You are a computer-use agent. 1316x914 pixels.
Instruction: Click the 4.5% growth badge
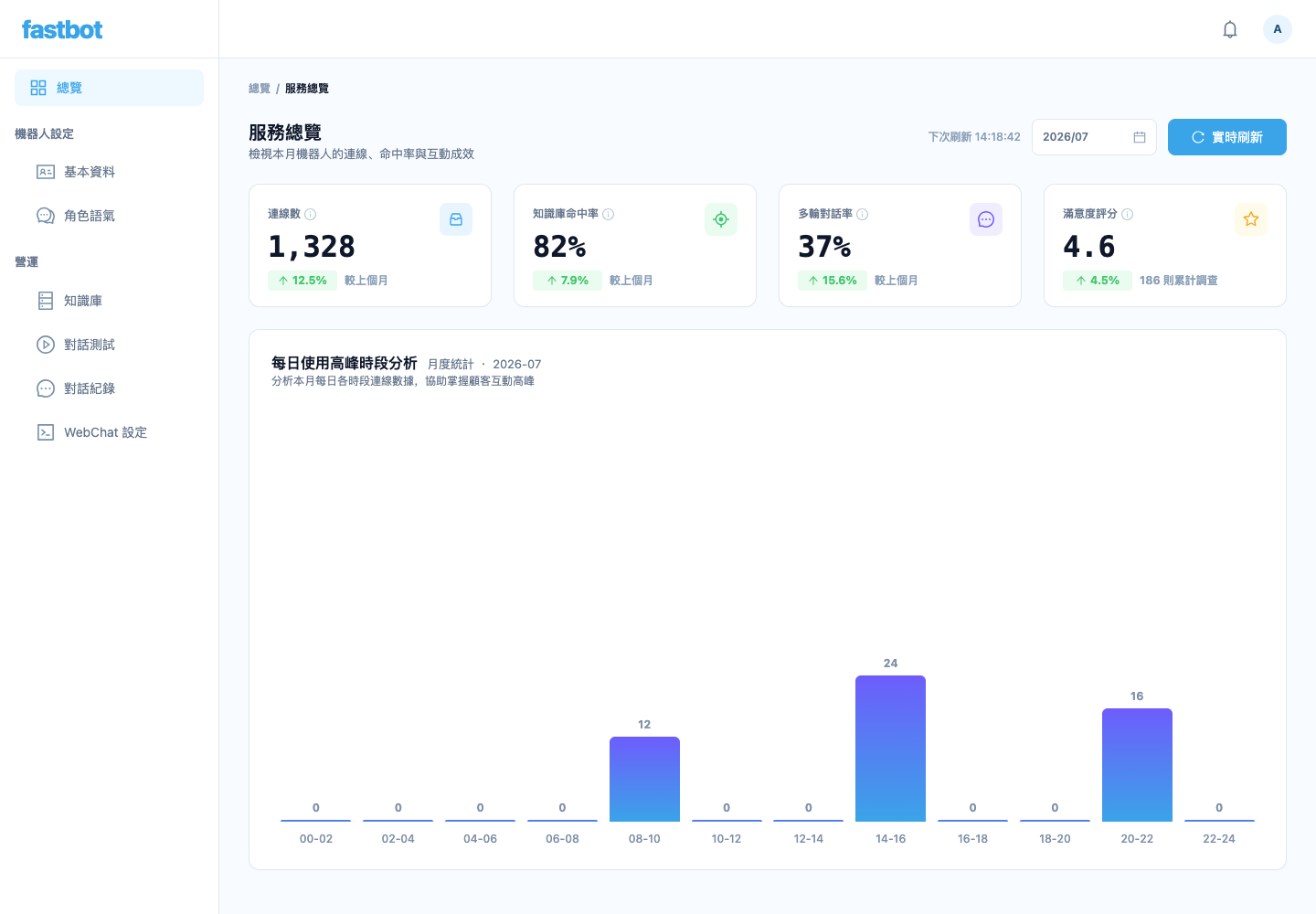pyautogui.click(x=1098, y=281)
